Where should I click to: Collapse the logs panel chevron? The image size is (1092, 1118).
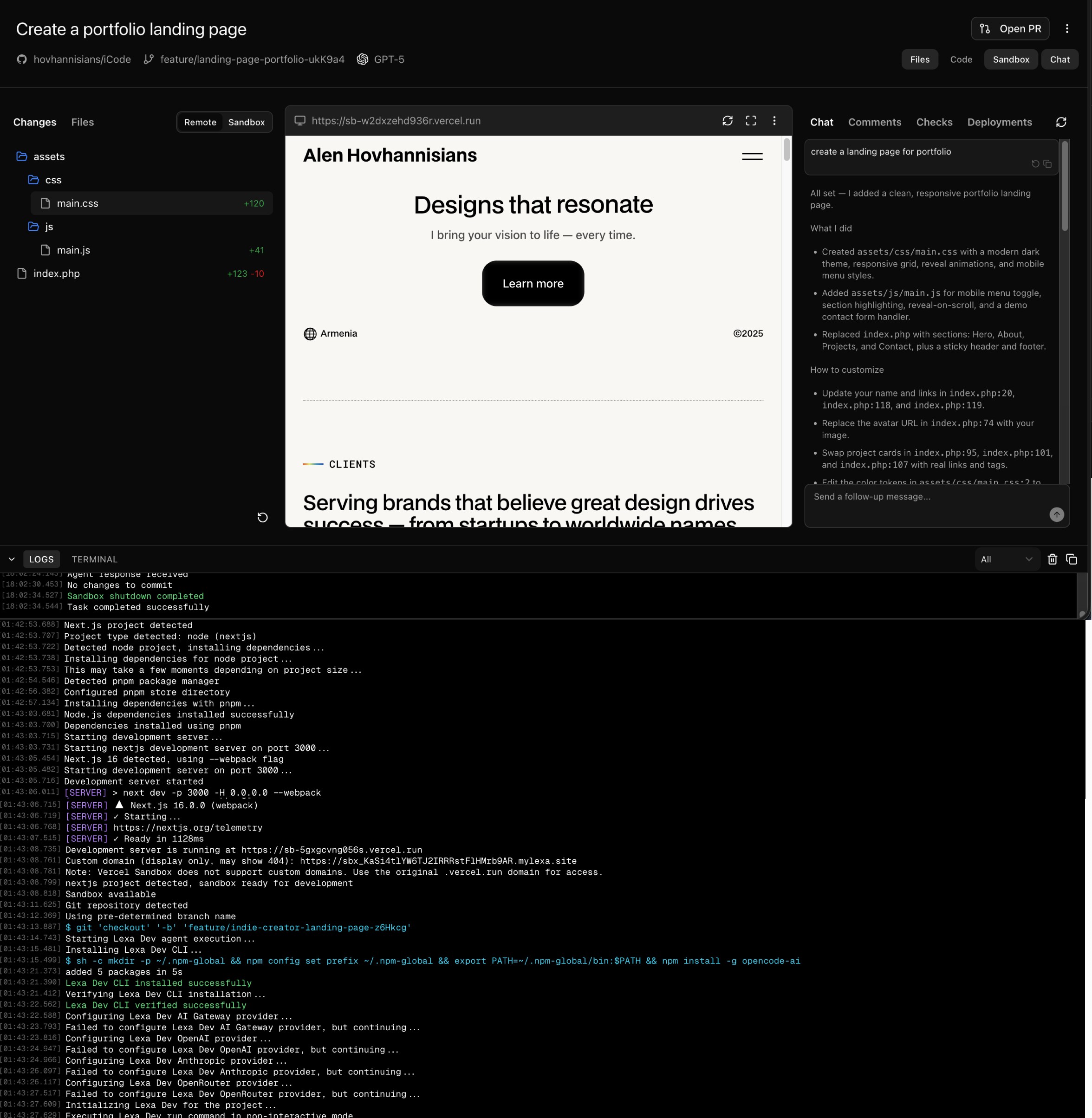(x=12, y=559)
